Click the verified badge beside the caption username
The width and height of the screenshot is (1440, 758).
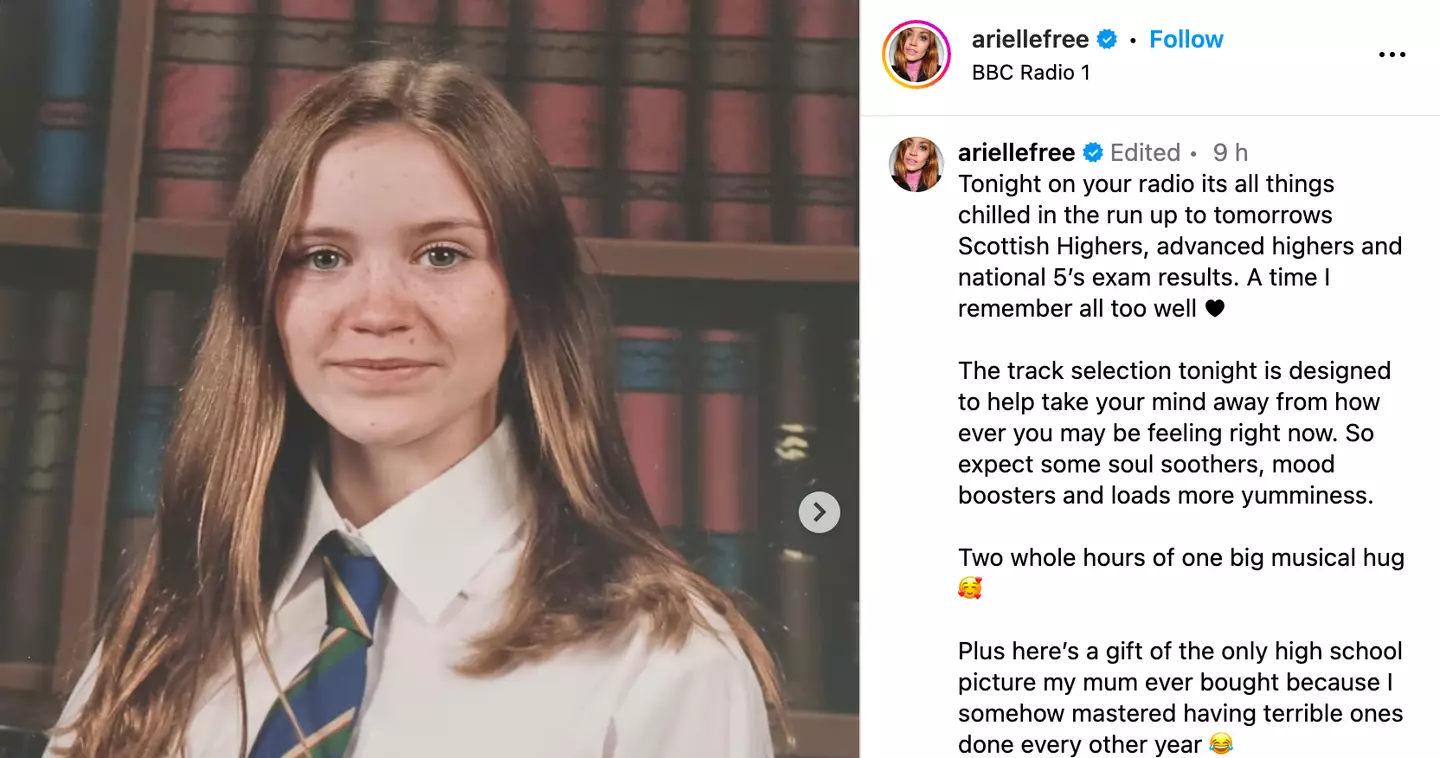[1093, 152]
